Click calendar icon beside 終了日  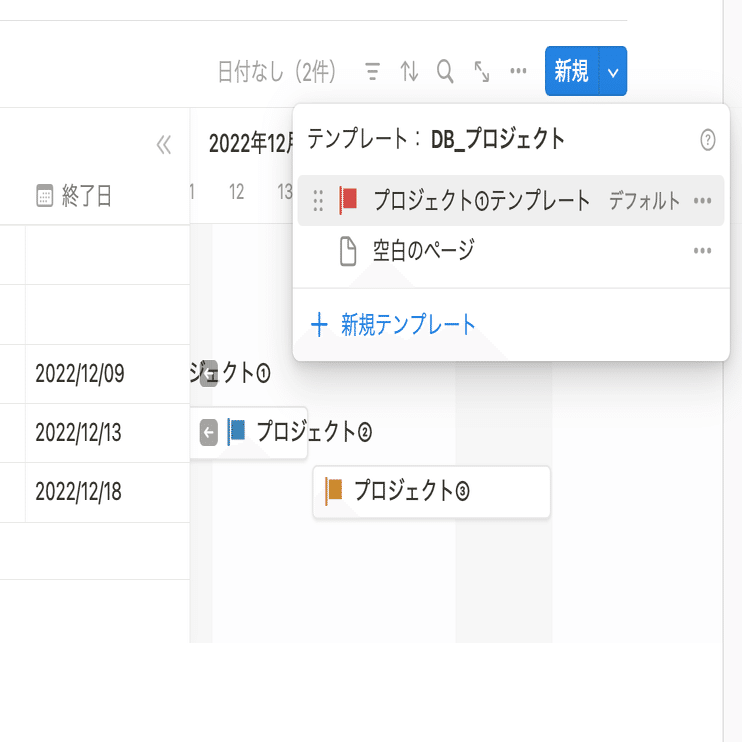[x=44, y=195]
